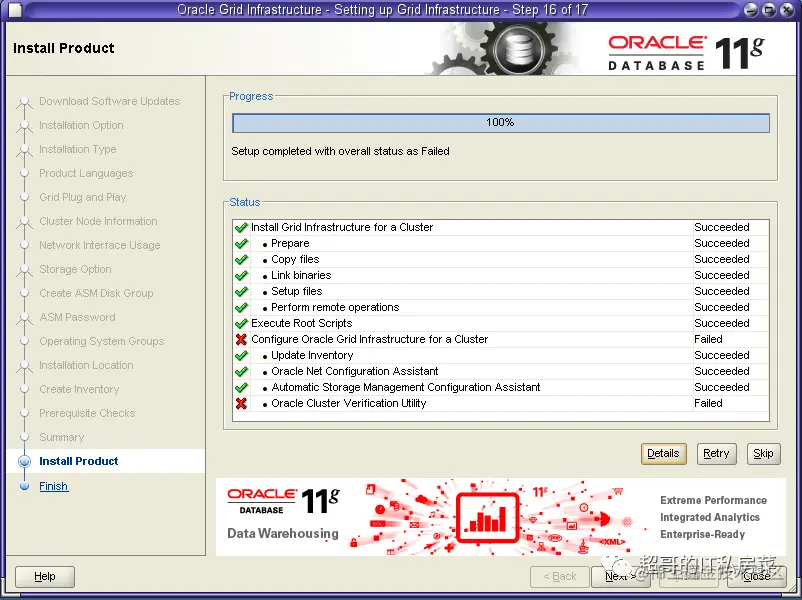Screen dimensions: 802x600
Task: Retry the failed configuration step
Action: [x=716, y=454]
